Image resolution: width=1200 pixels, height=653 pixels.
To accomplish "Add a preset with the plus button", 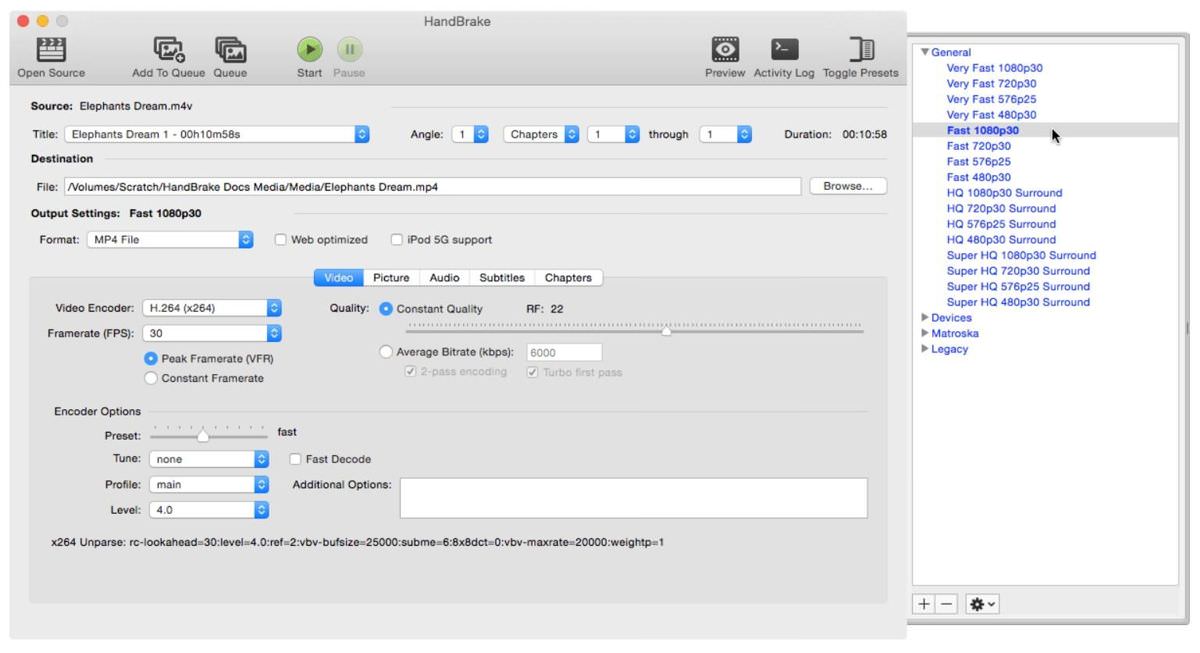I will click(926, 604).
